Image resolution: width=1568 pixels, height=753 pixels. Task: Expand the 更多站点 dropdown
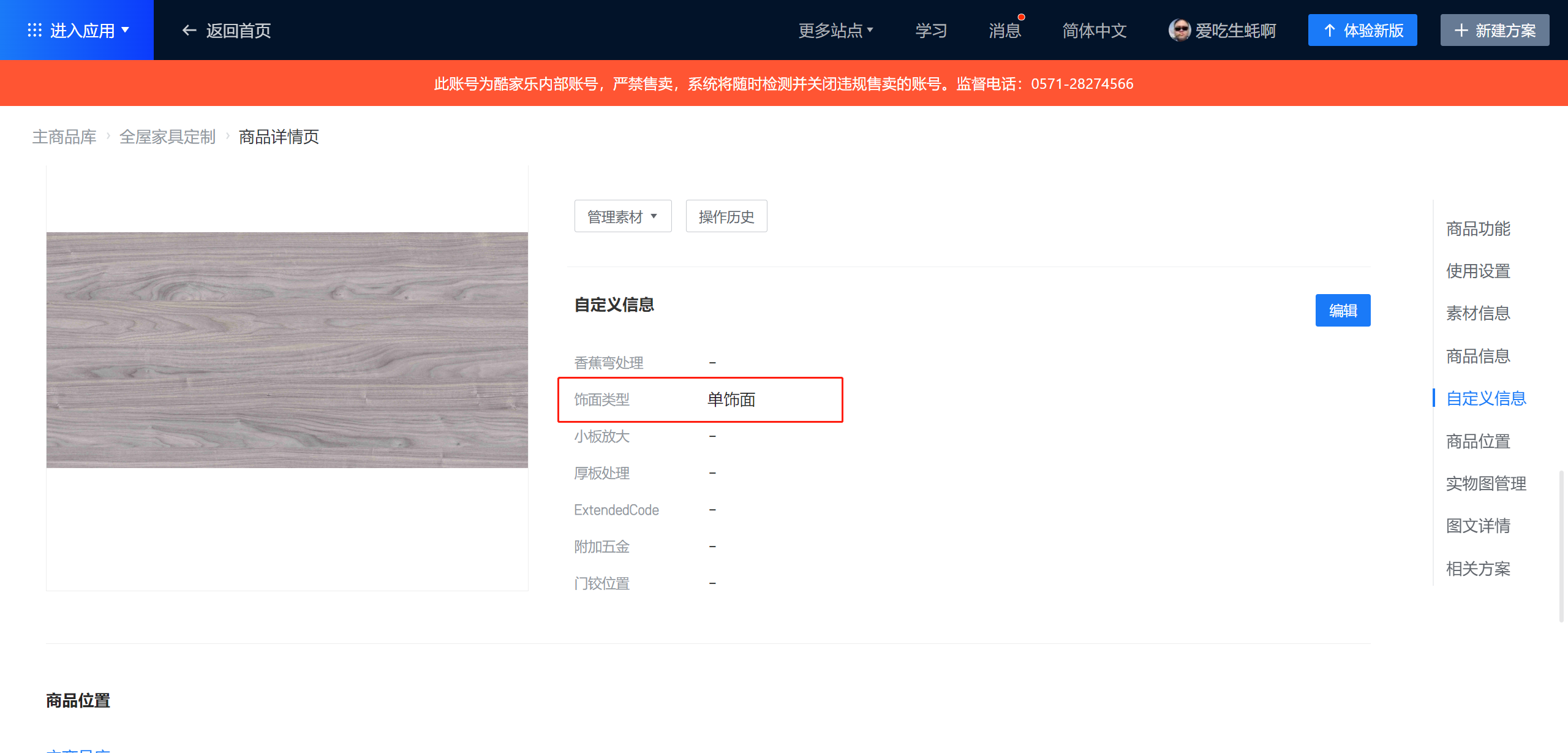tap(835, 30)
